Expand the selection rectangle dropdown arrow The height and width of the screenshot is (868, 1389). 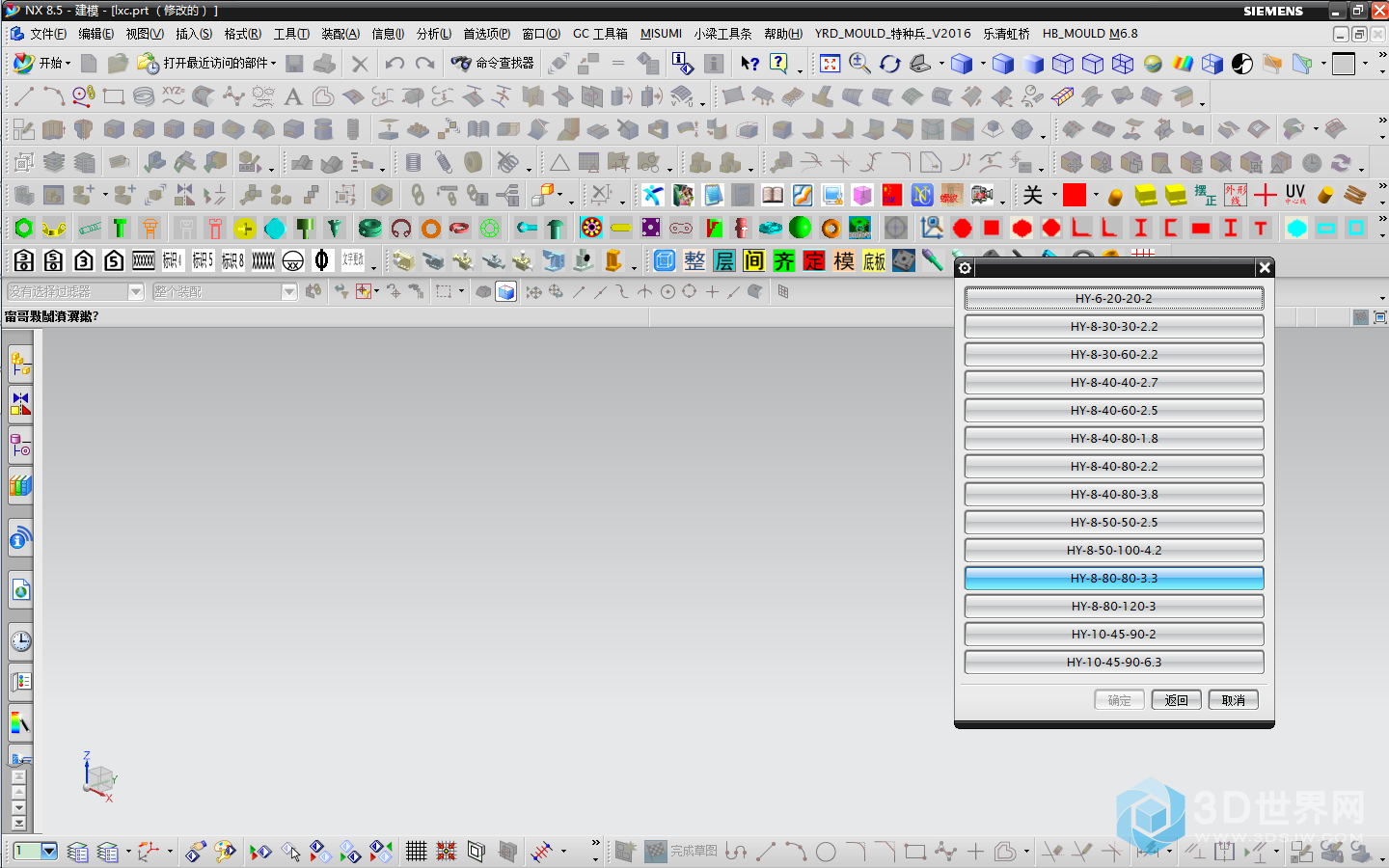[x=461, y=291]
